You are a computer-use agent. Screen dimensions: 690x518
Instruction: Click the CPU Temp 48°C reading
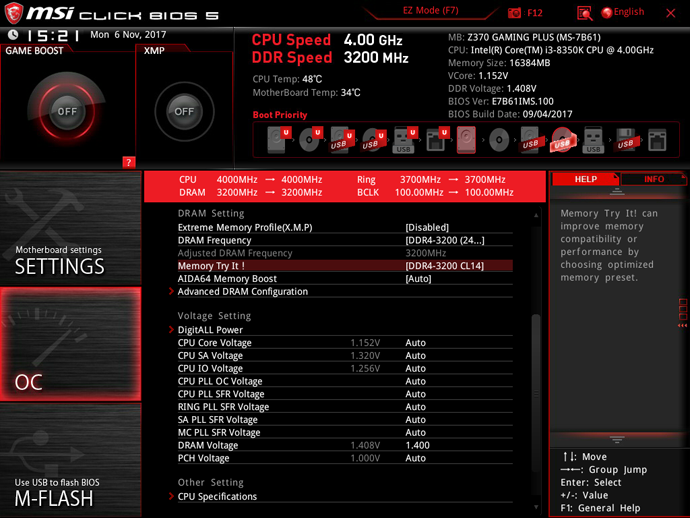click(x=287, y=79)
